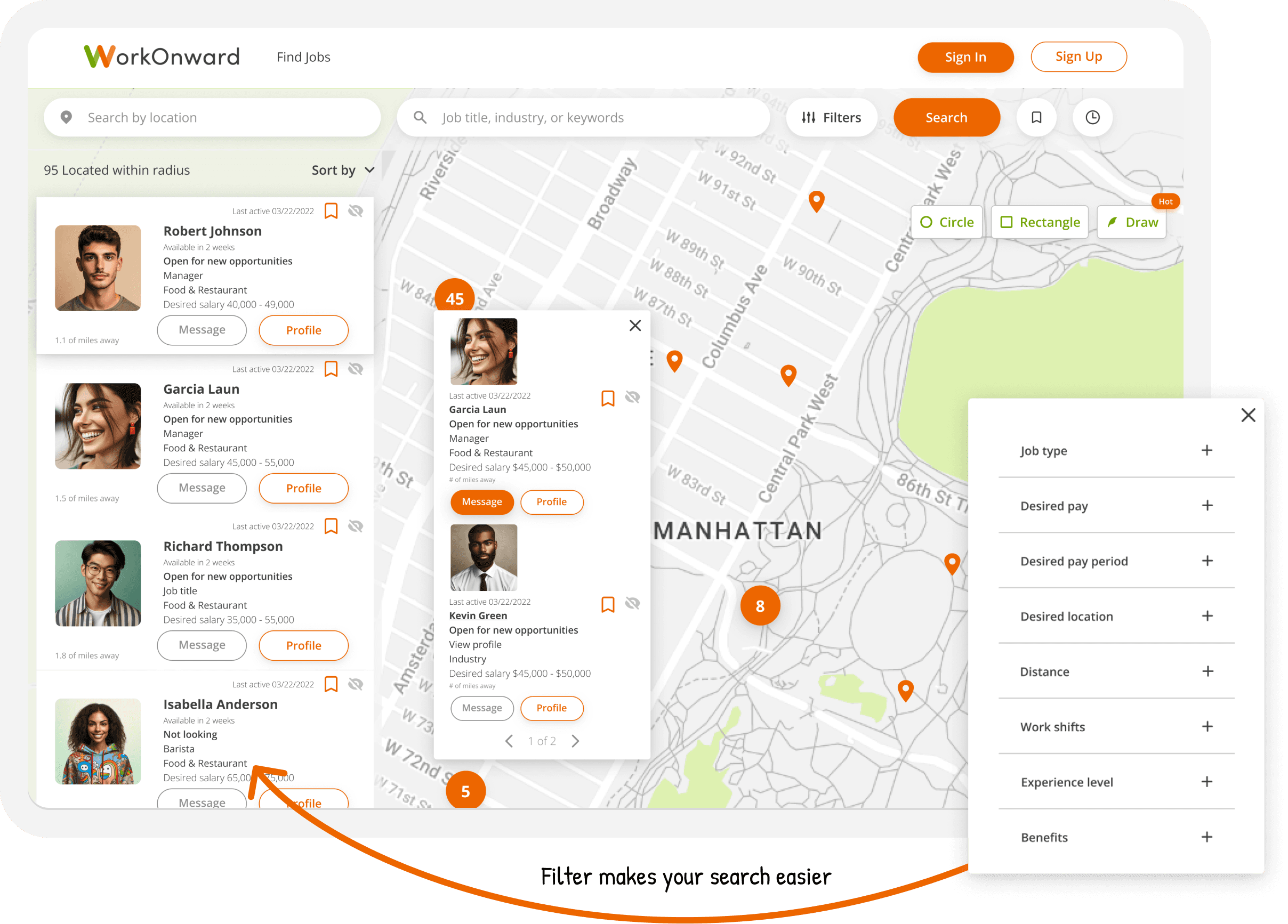Close the map candidate popup
1288x924 pixels.
[x=635, y=325]
